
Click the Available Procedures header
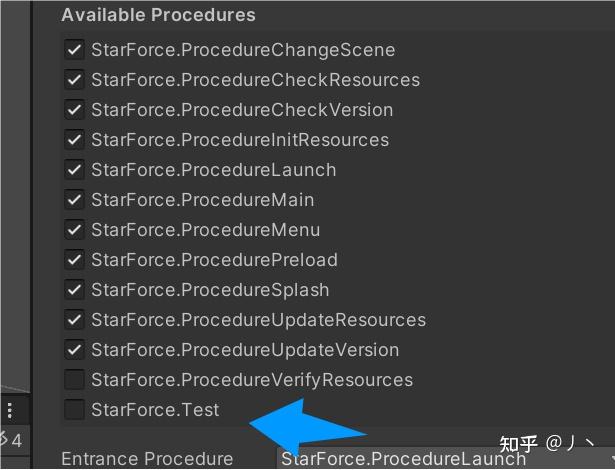pyautogui.click(x=158, y=15)
